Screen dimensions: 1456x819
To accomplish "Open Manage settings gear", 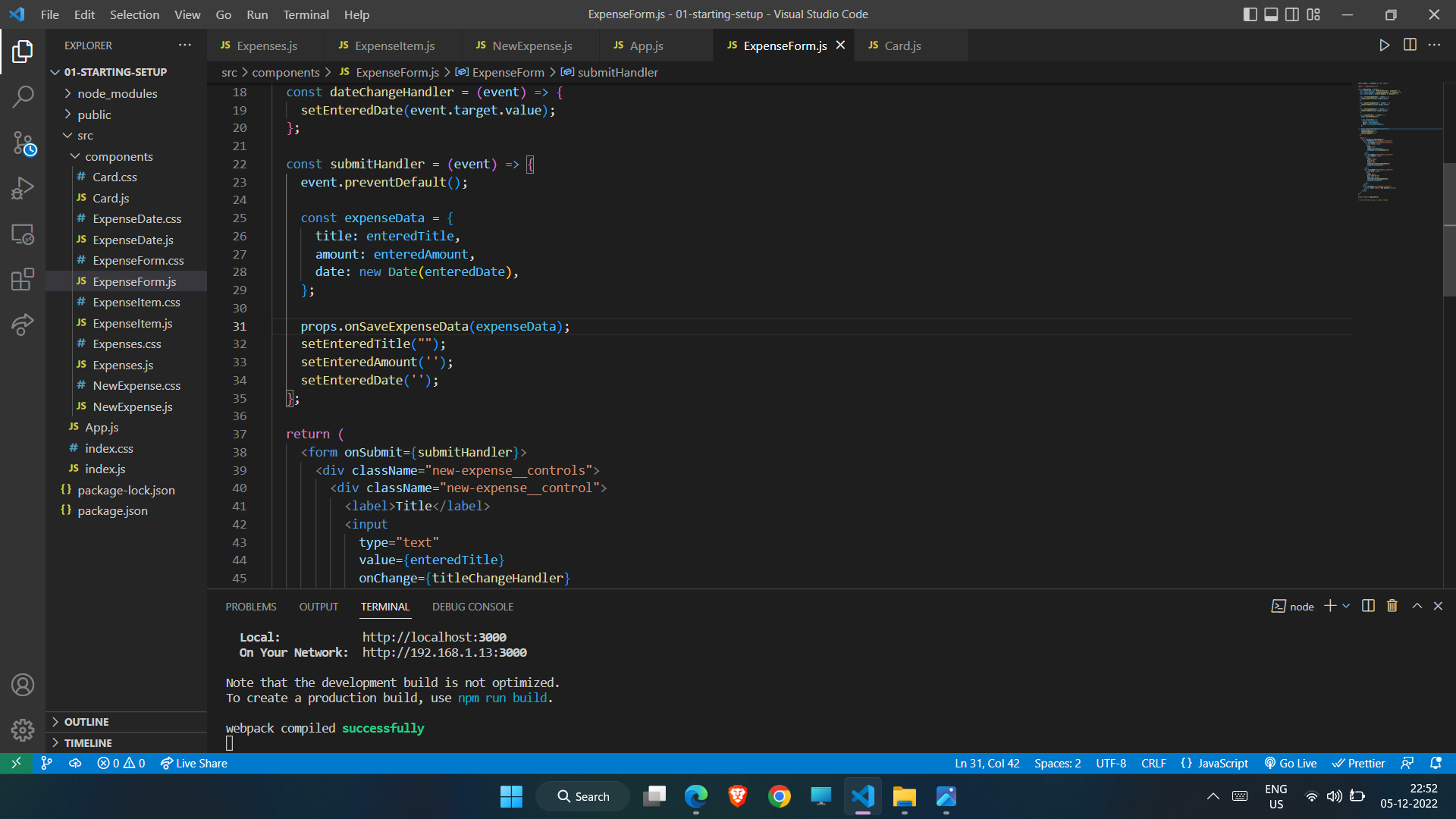I will 23,730.
